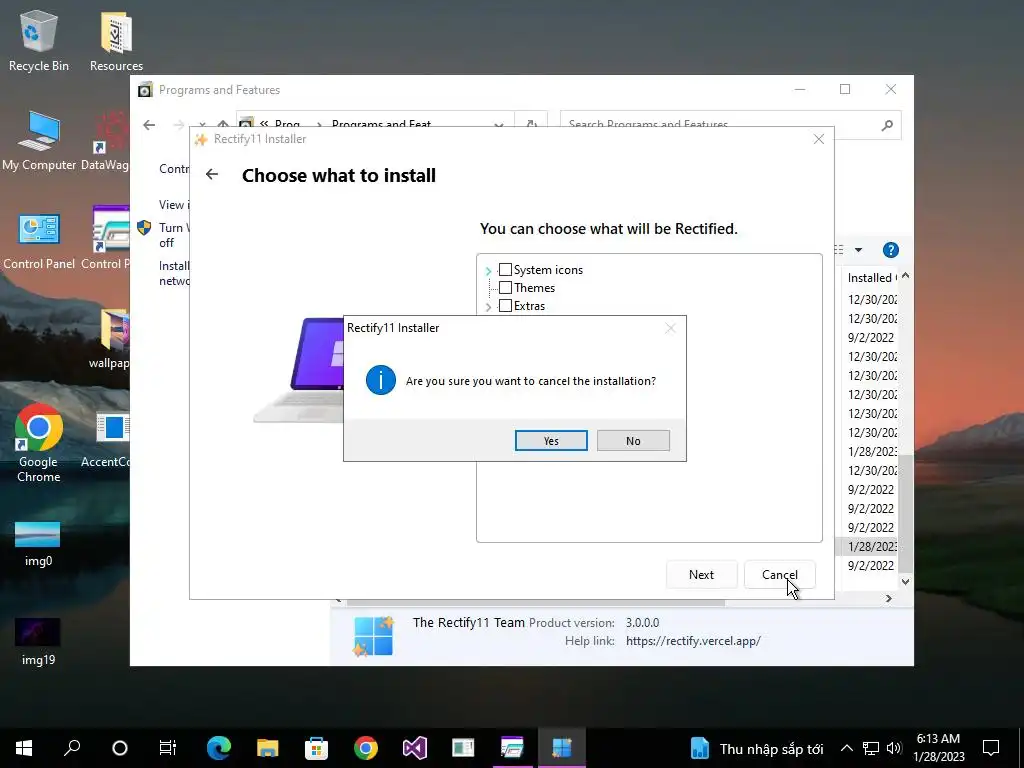
Task: Open taskbar Search magnifier
Action: [72, 748]
